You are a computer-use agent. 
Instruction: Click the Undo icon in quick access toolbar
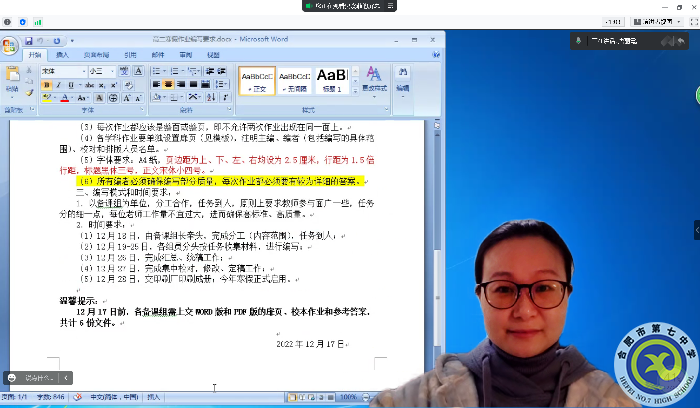pyautogui.click(x=41, y=41)
